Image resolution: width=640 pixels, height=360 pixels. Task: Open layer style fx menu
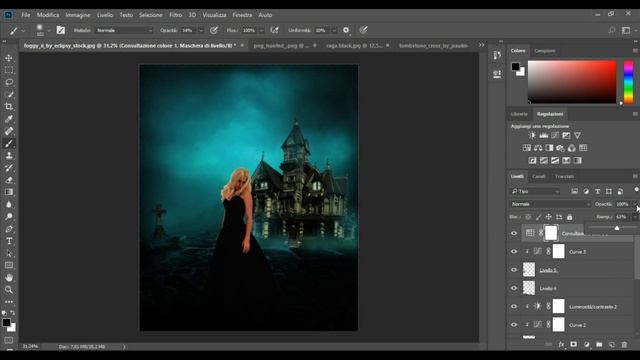pos(561,345)
